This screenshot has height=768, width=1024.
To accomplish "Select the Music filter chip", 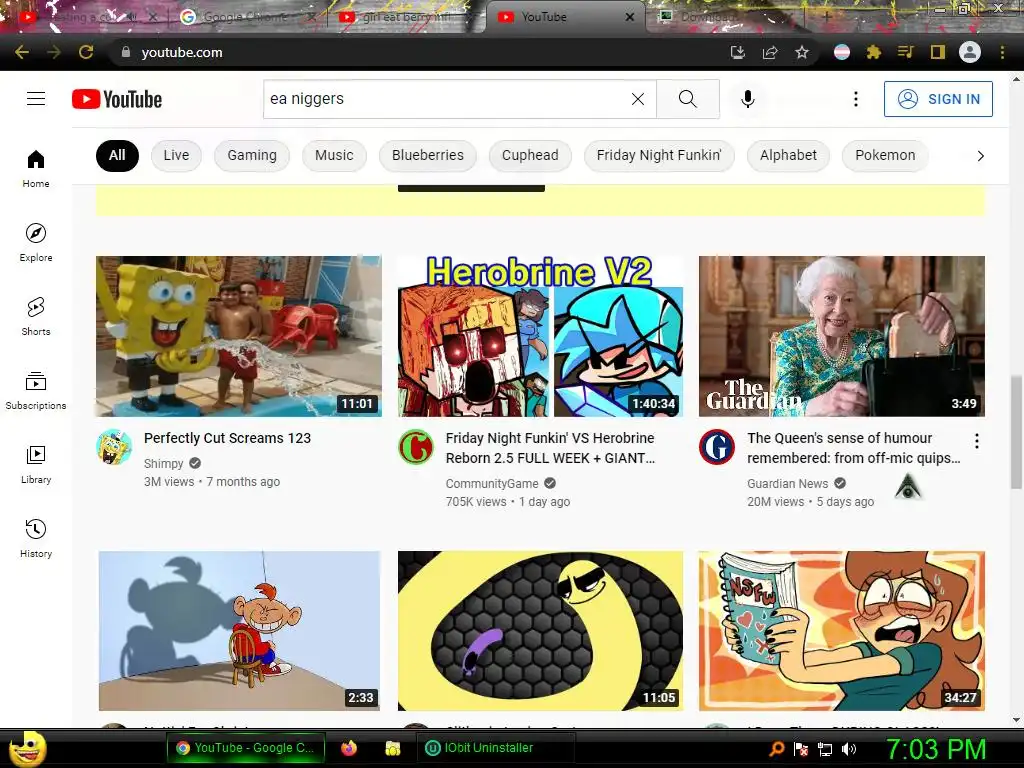I will [x=334, y=155].
